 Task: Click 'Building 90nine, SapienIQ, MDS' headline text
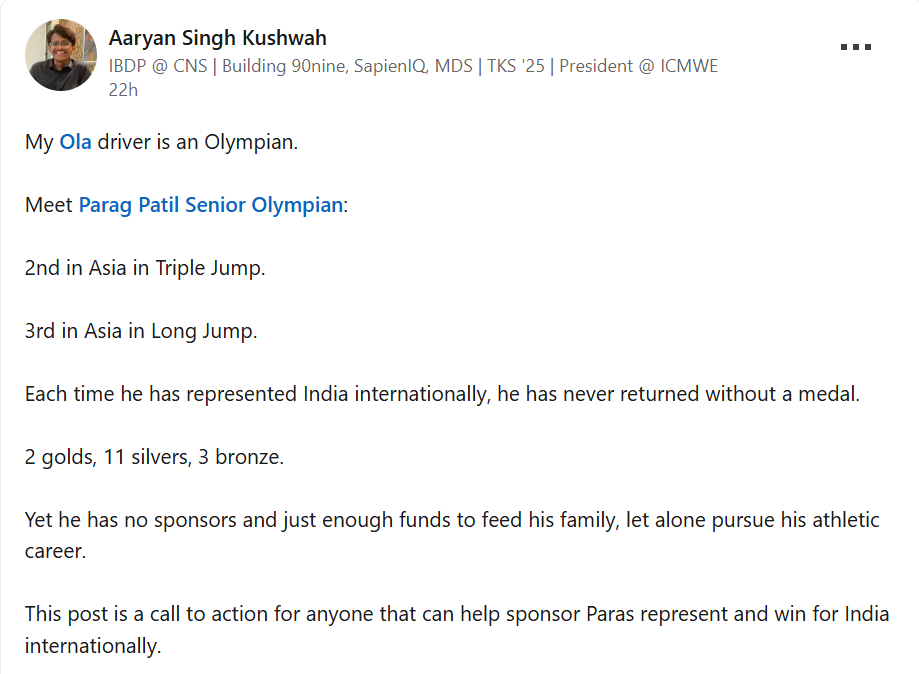347,66
